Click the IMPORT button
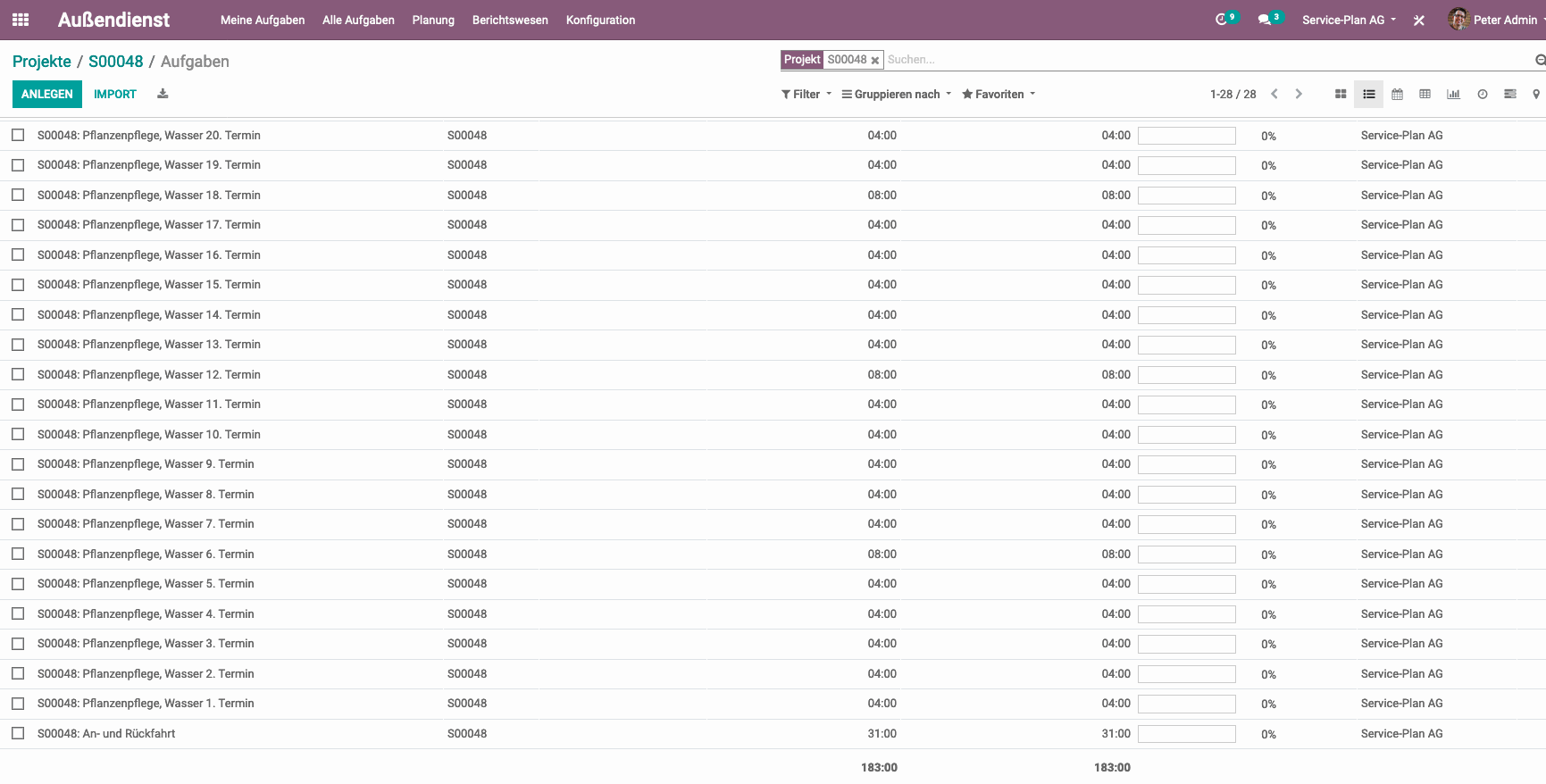 coord(115,94)
